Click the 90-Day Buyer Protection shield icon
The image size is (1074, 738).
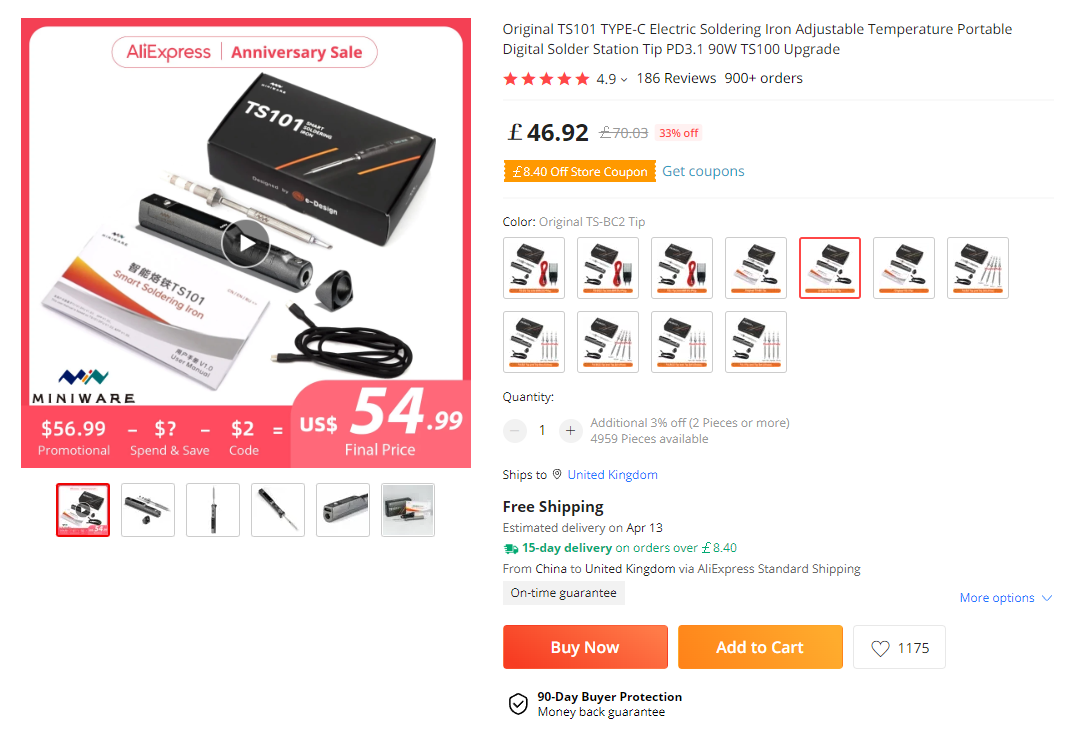519,704
